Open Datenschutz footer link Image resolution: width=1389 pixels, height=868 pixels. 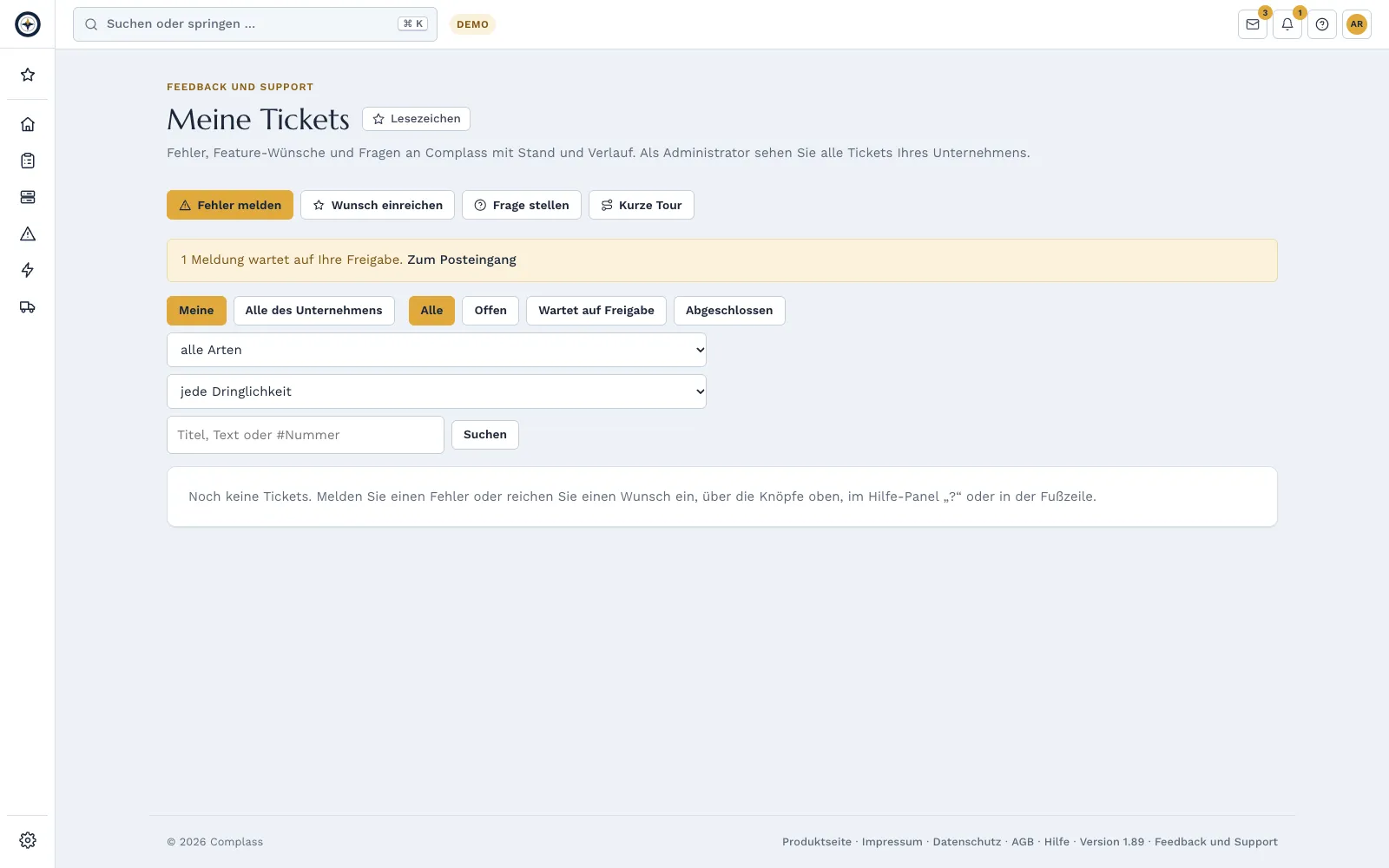tap(967, 842)
